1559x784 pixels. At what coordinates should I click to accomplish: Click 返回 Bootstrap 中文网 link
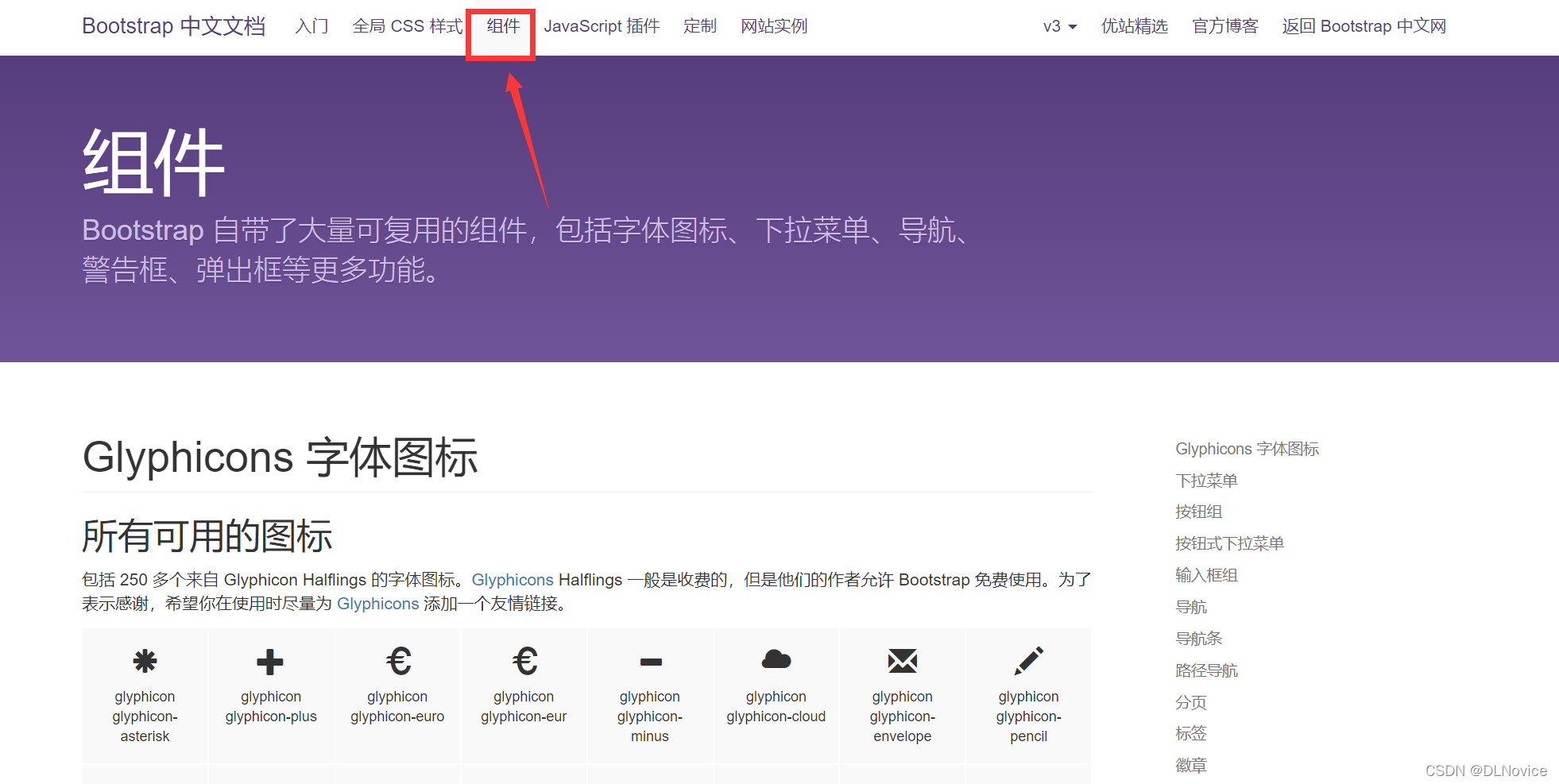1364,26
